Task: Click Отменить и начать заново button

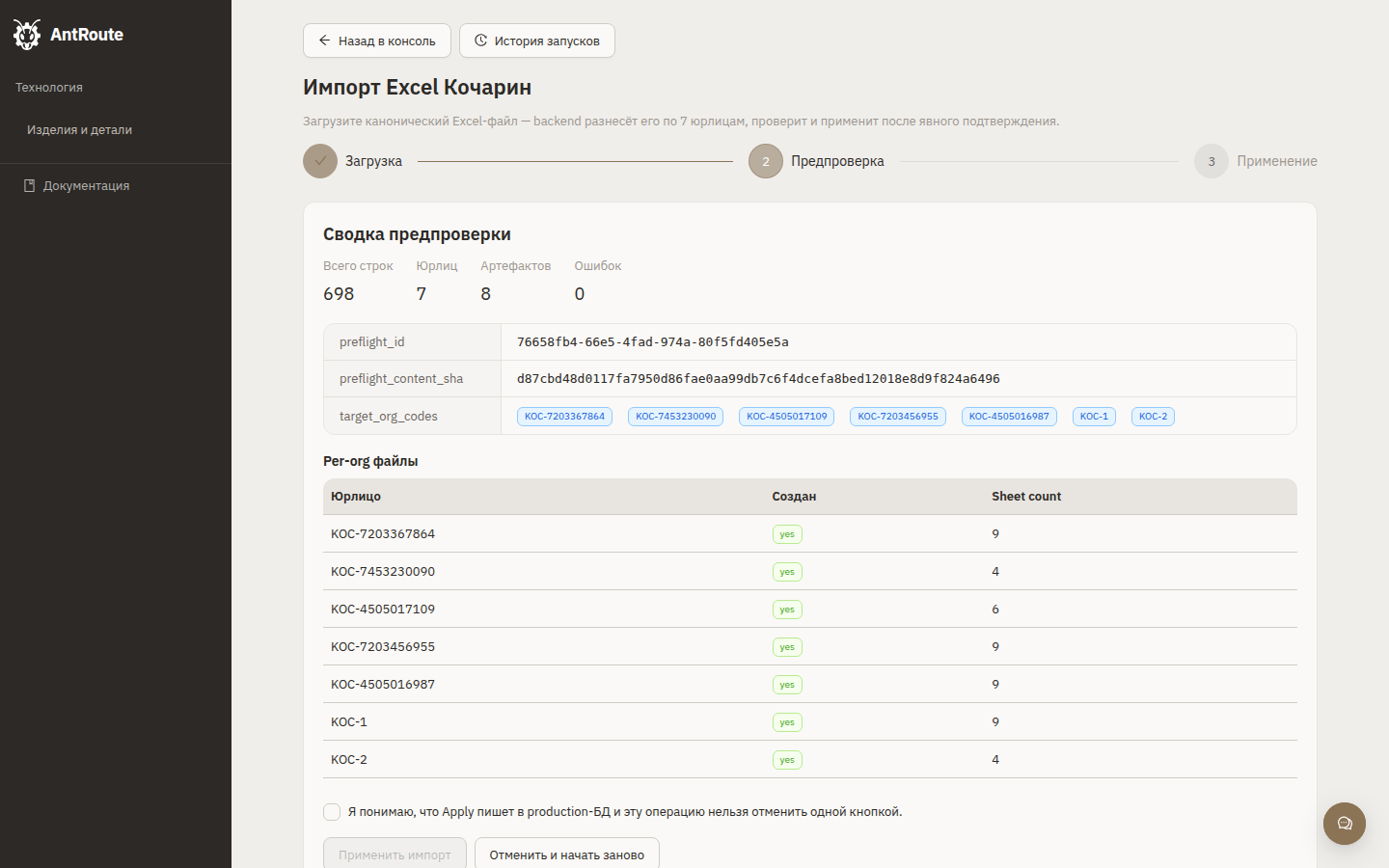Action: pyautogui.click(x=567, y=854)
